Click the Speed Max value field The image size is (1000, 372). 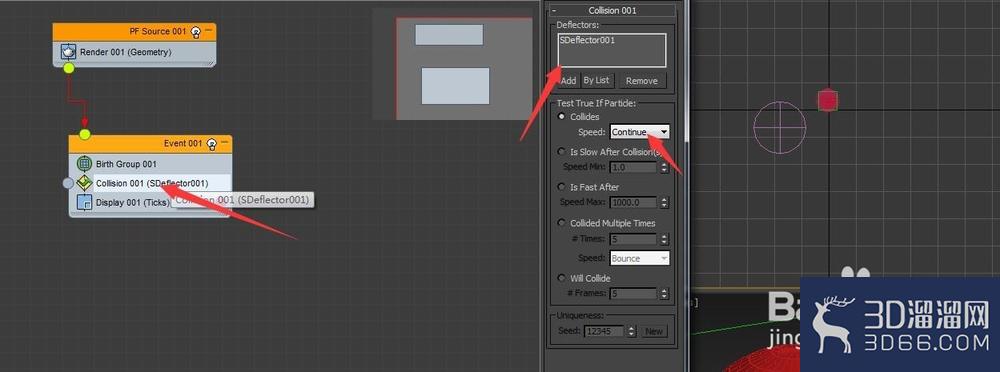[633, 202]
